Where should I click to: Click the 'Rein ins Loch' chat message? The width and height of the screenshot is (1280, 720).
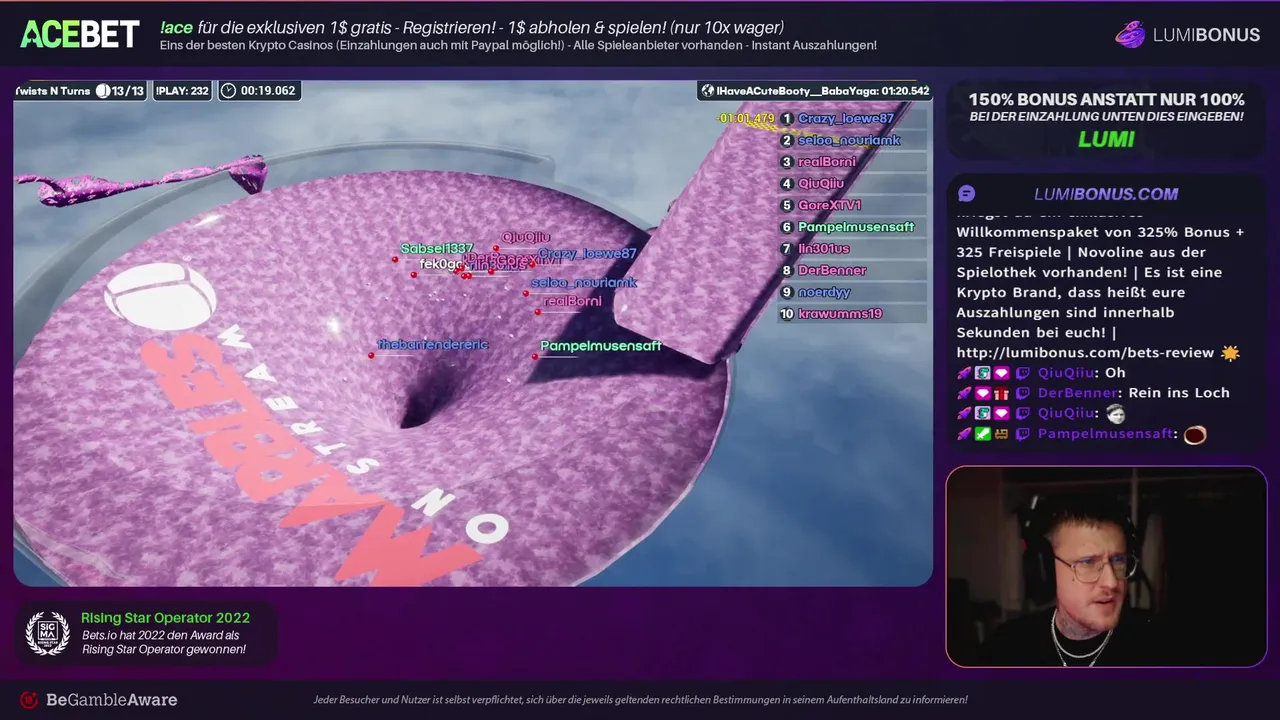pyautogui.click(x=1179, y=393)
